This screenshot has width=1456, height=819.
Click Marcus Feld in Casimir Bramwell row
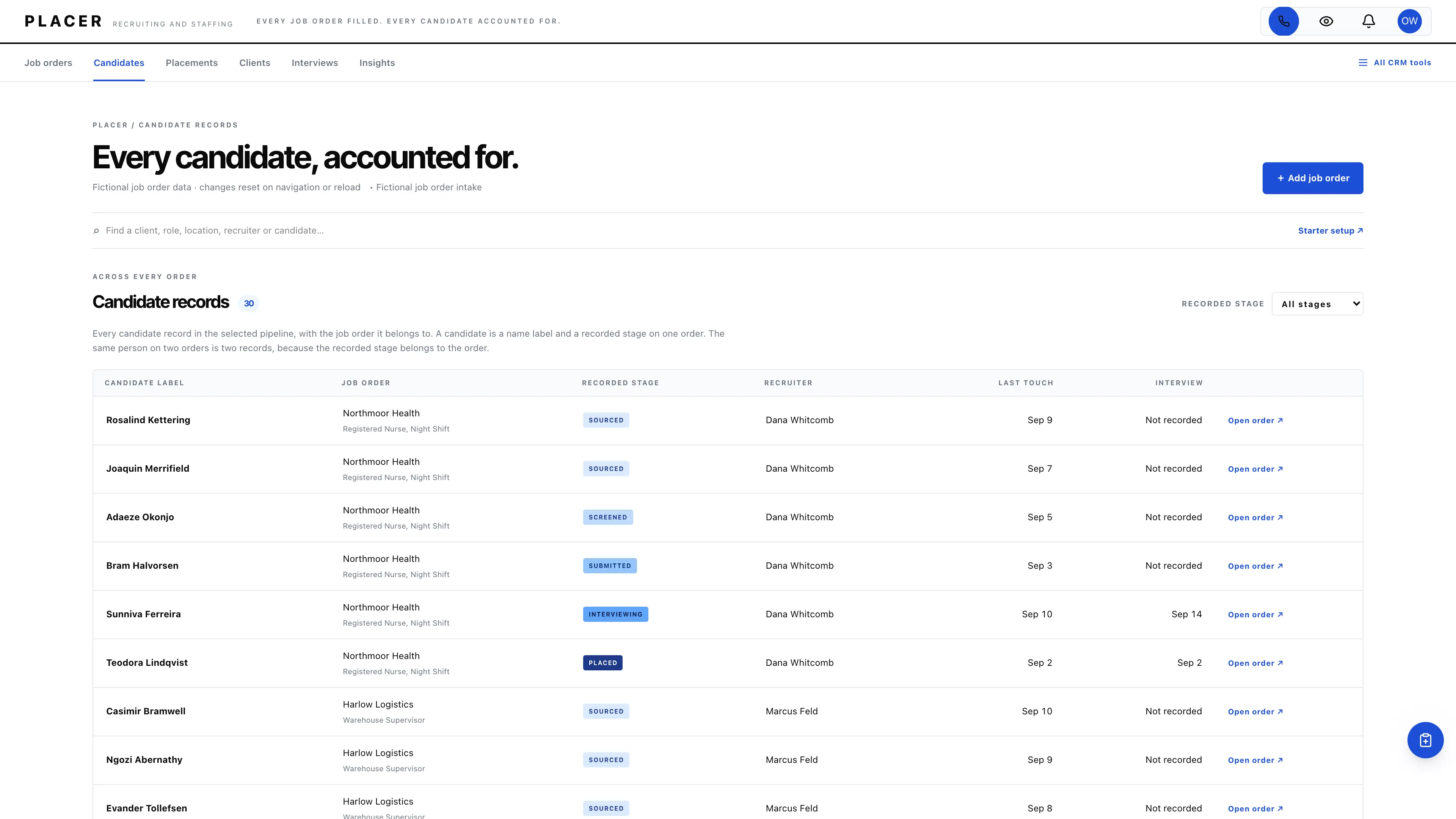[x=791, y=711]
